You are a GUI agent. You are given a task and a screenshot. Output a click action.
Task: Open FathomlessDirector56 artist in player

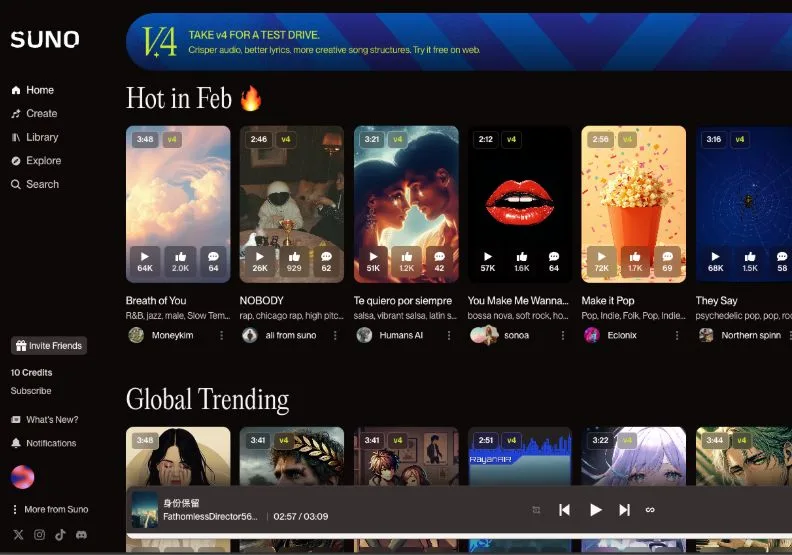tap(210, 517)
